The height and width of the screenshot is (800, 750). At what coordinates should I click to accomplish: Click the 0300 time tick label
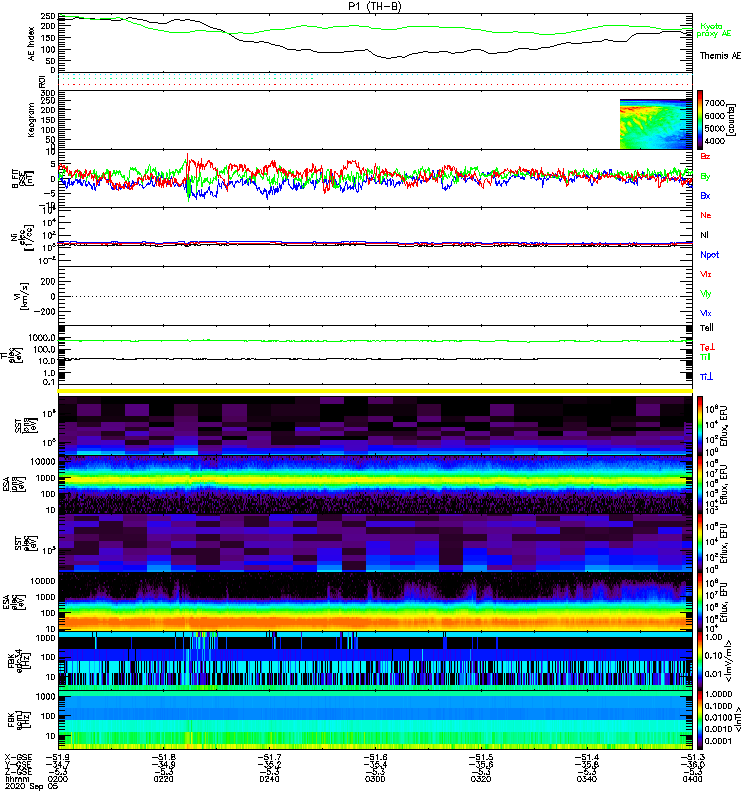coord(375,779)
